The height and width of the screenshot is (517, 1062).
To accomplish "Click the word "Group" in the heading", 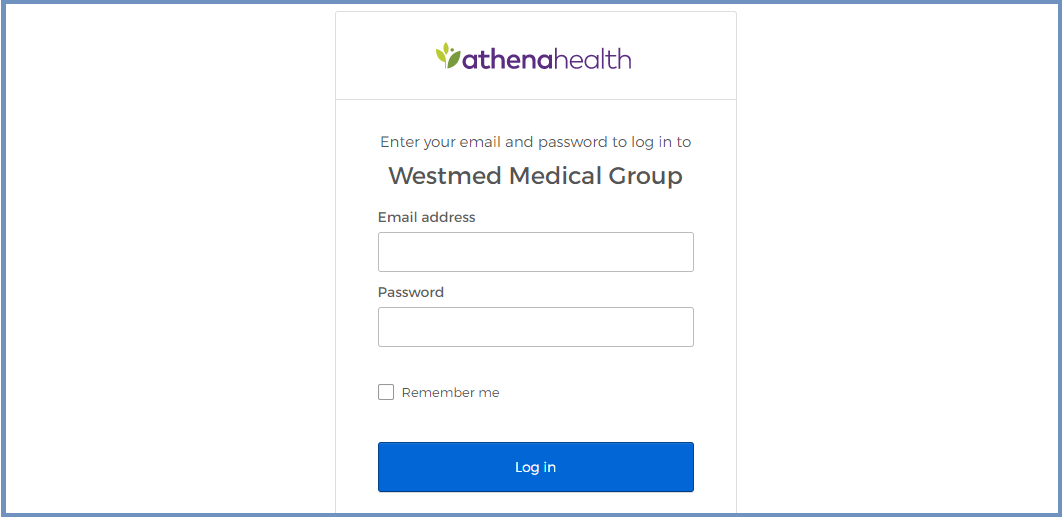I will [645, 177].
